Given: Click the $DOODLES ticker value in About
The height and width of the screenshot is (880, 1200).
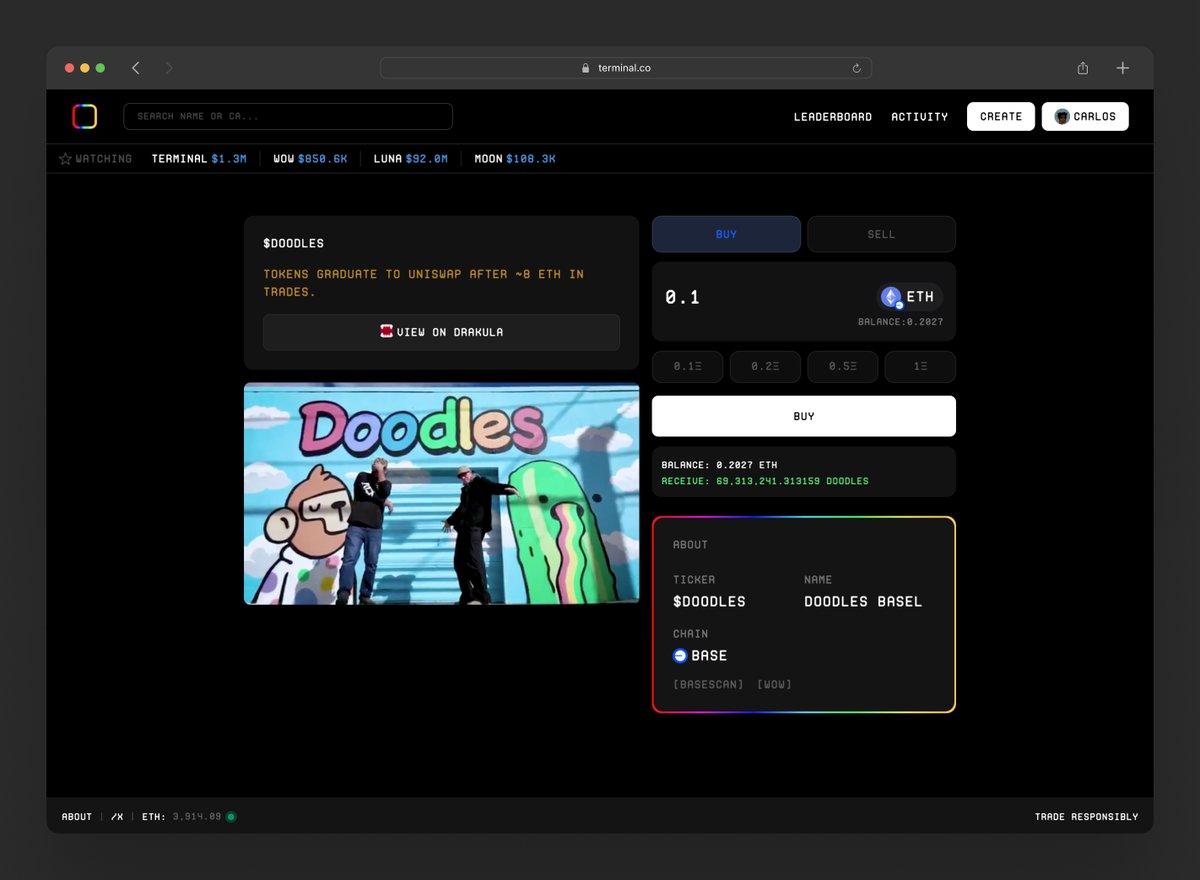Looking at the screenshot, I should 709,602.
